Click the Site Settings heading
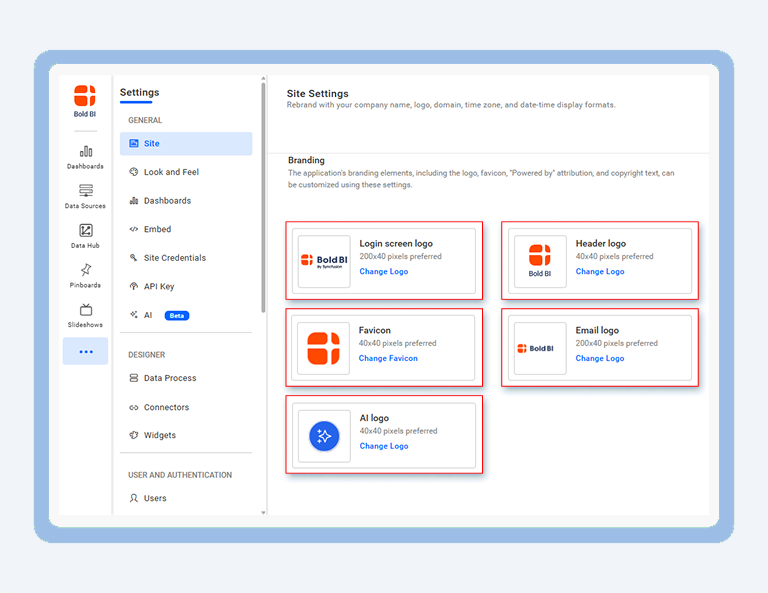The width and height of the screenshot is (768, 593). coord(317,94)
